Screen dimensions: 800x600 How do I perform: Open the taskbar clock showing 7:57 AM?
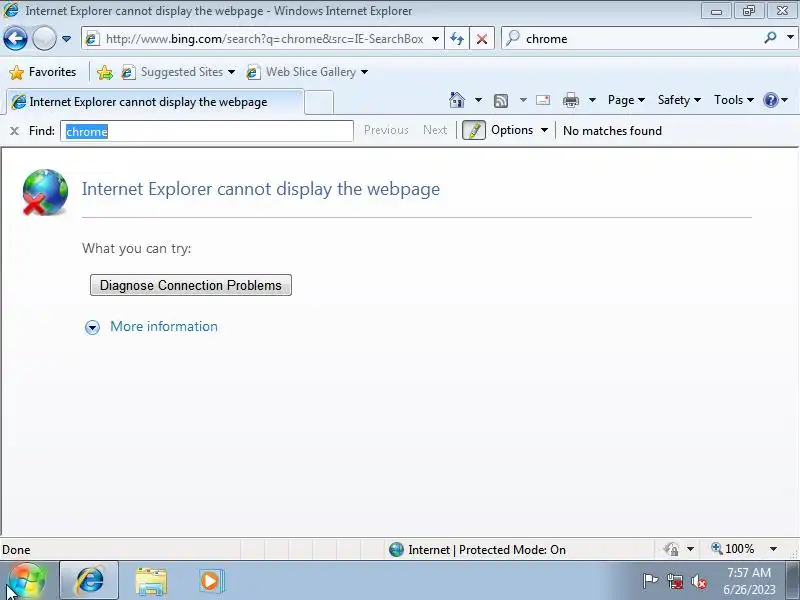(x=749, y=581)
